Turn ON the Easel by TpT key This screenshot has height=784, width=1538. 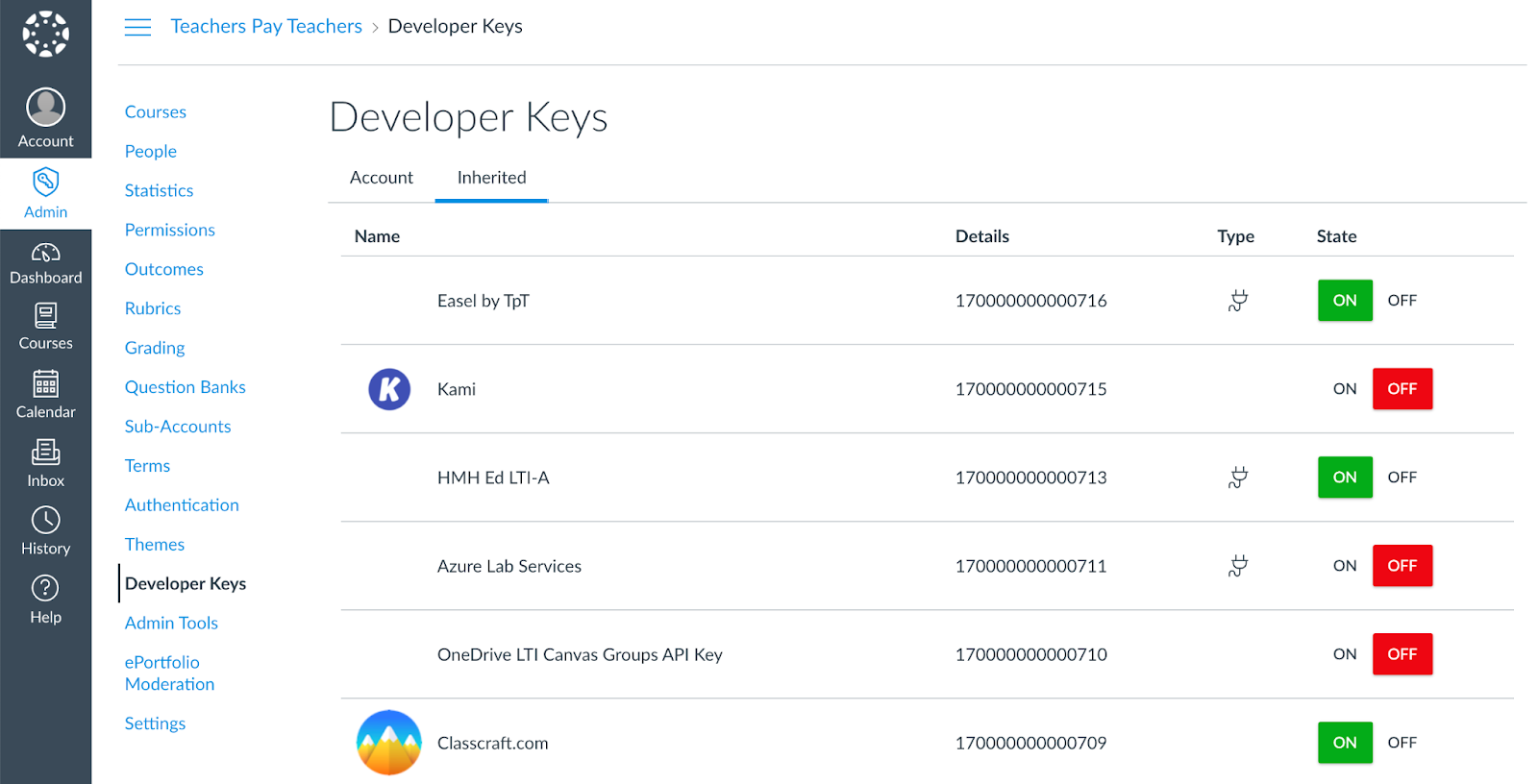(1345, 301)
